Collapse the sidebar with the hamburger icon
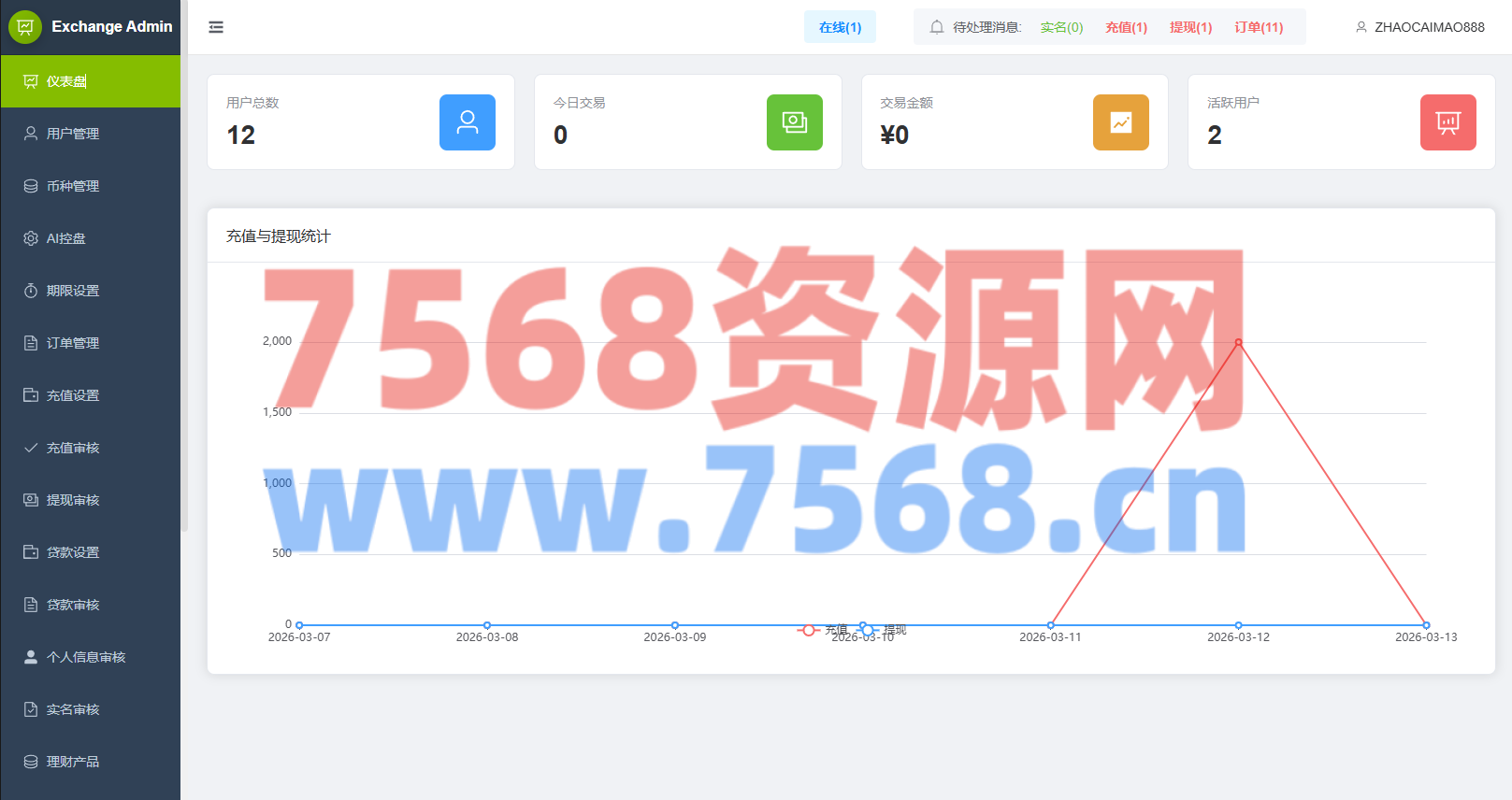Screen dimensions: 1512x800 (216, 27)
